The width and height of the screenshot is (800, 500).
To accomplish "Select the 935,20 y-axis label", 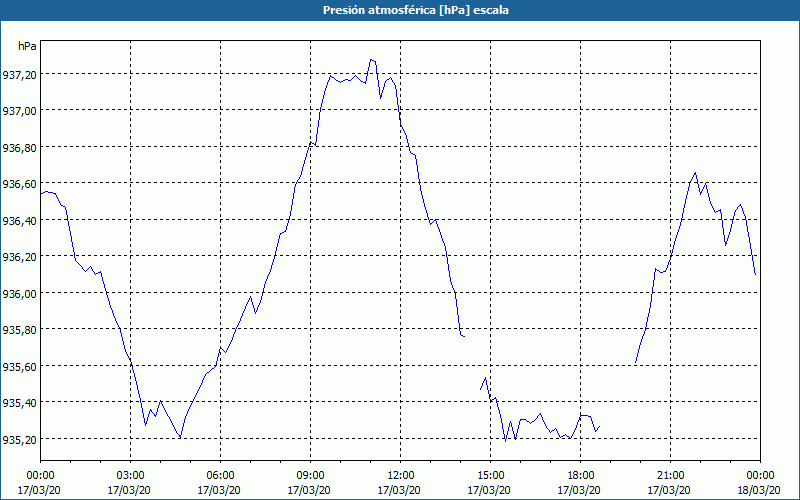I will coord(19,440).
